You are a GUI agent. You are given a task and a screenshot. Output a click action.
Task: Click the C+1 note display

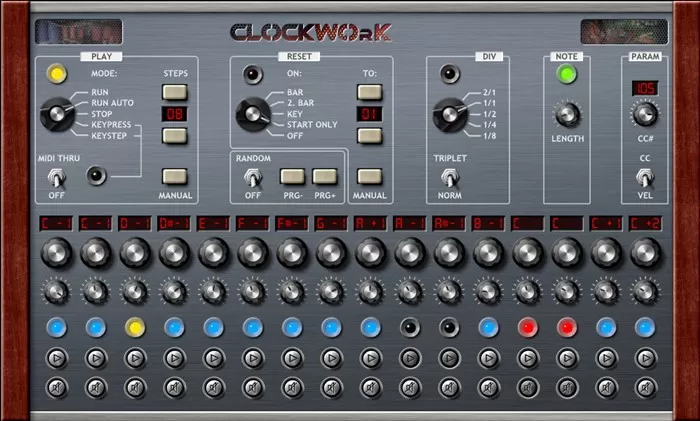pyautogui.click(x=606, y=223)
